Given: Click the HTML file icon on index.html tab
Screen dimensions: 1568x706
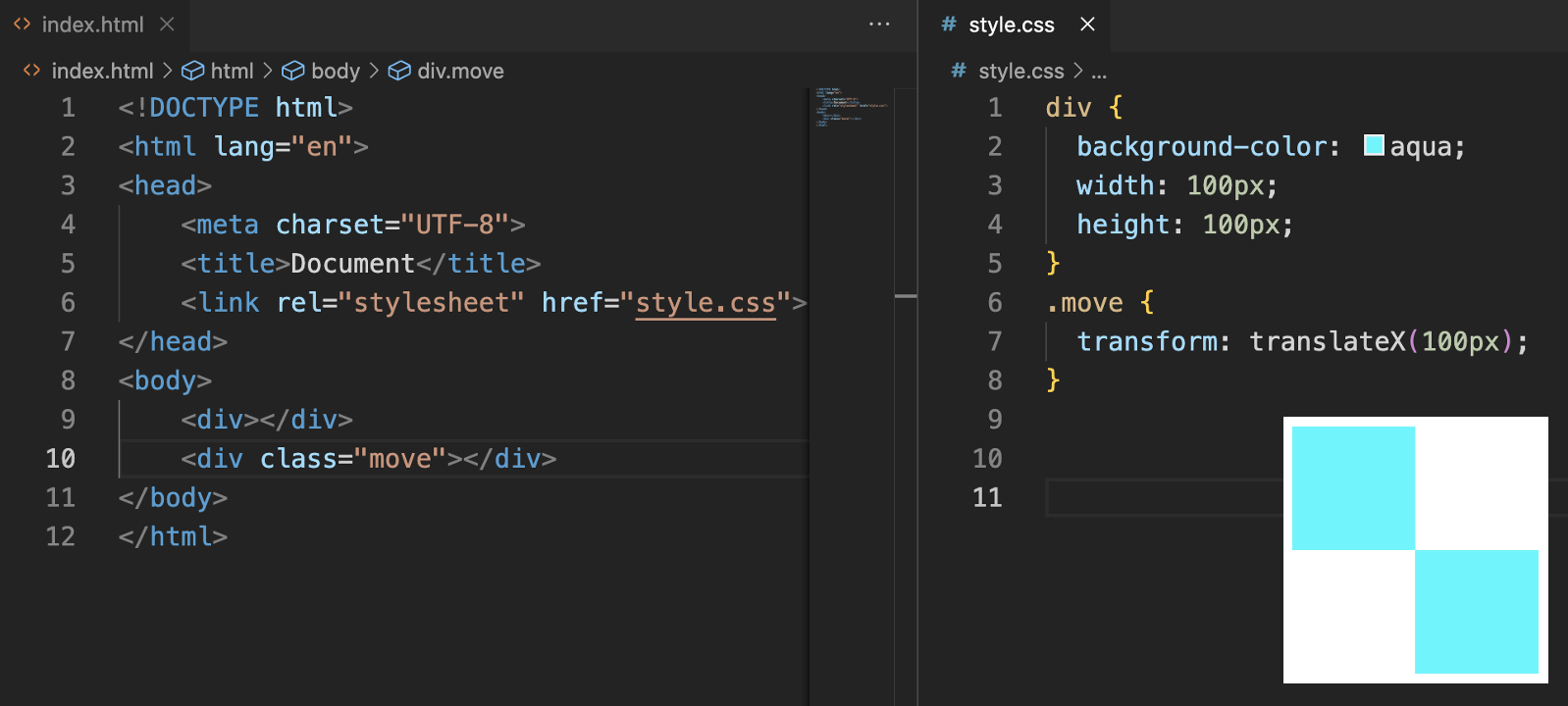Looking at the screenshot, I should point(22,25).
